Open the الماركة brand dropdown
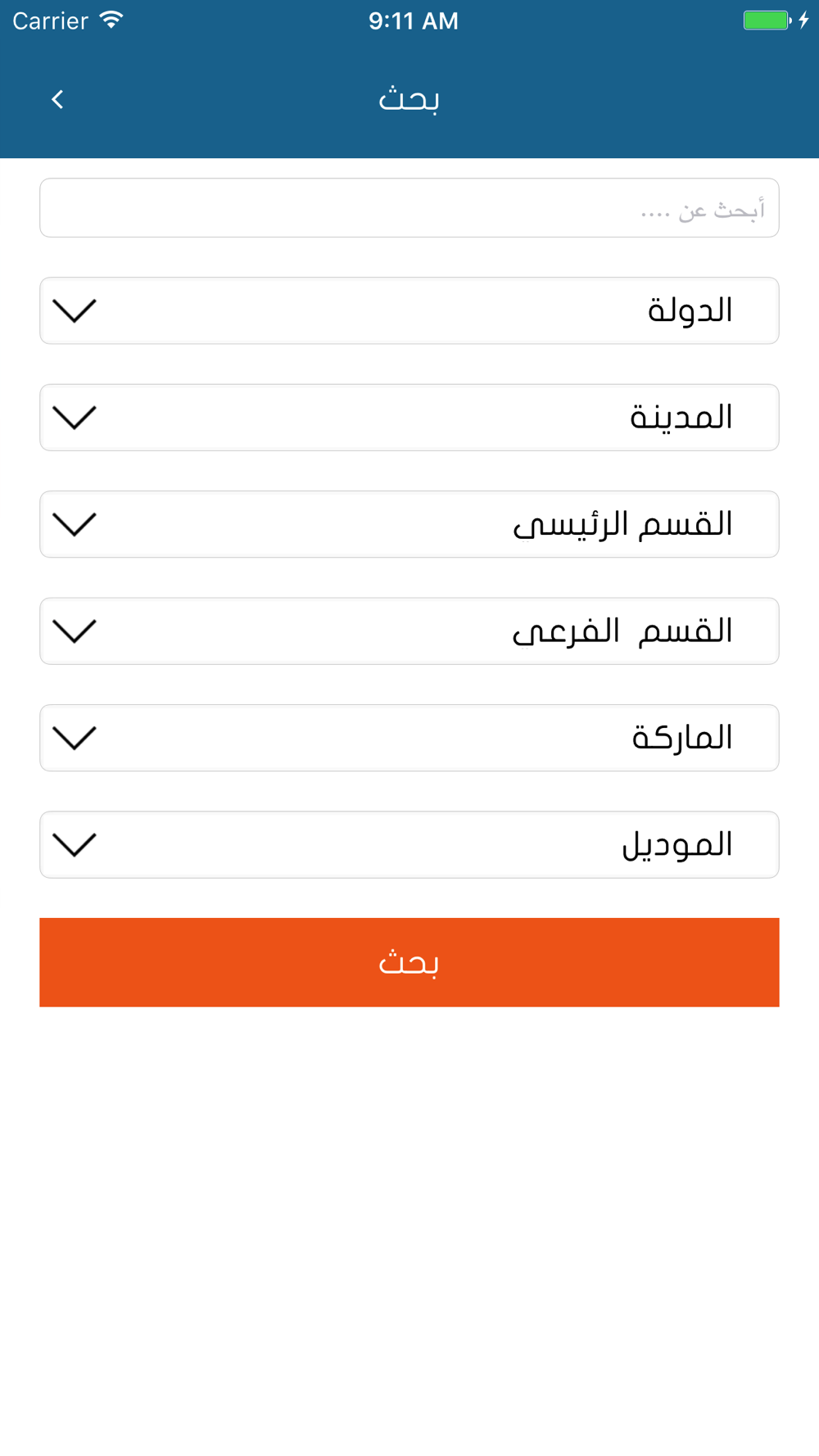 click(409, 738)
